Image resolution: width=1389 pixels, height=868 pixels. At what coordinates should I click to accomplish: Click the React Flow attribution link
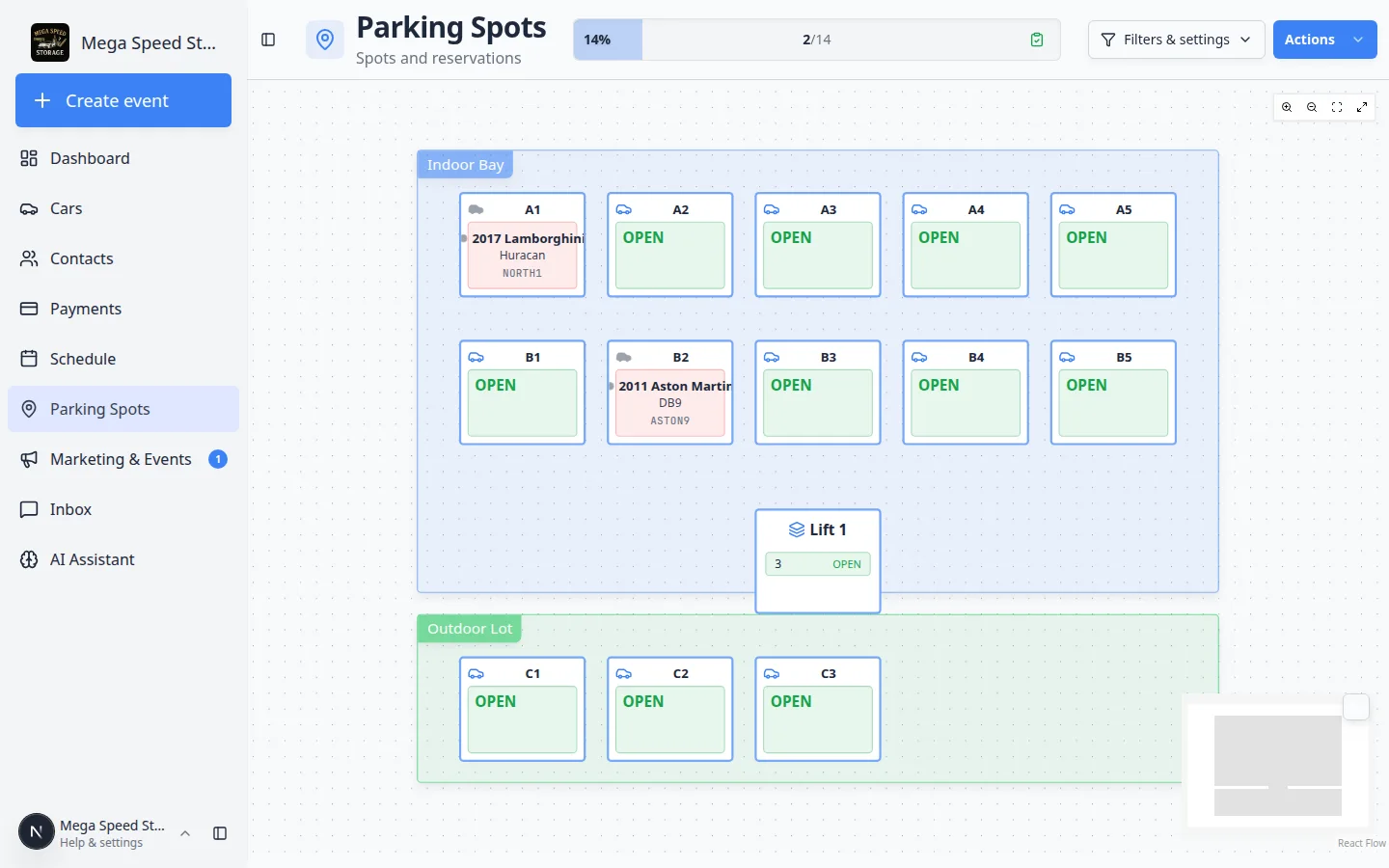[x=1361, y=843]
